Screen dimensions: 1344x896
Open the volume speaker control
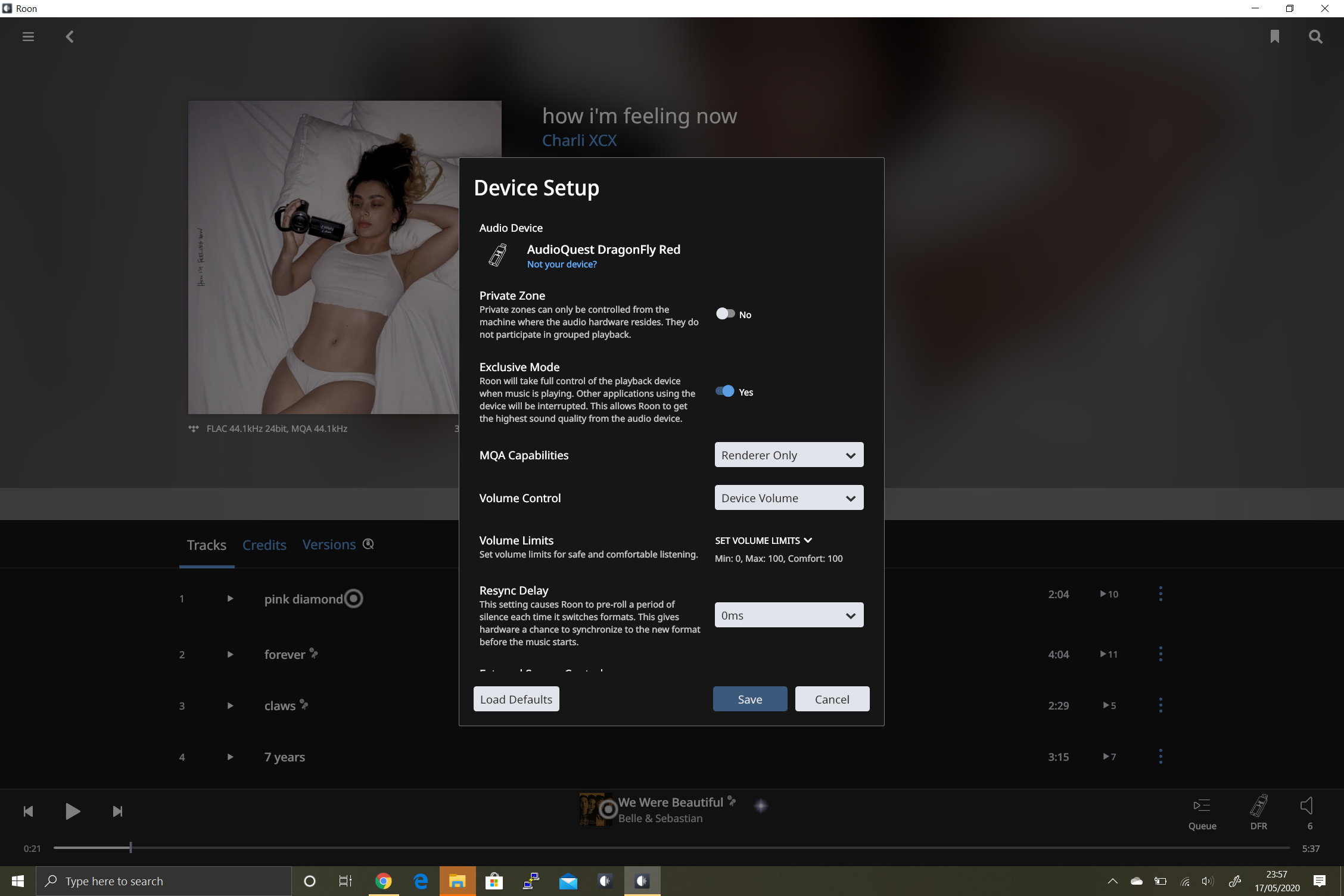[x=1306, y=806]
